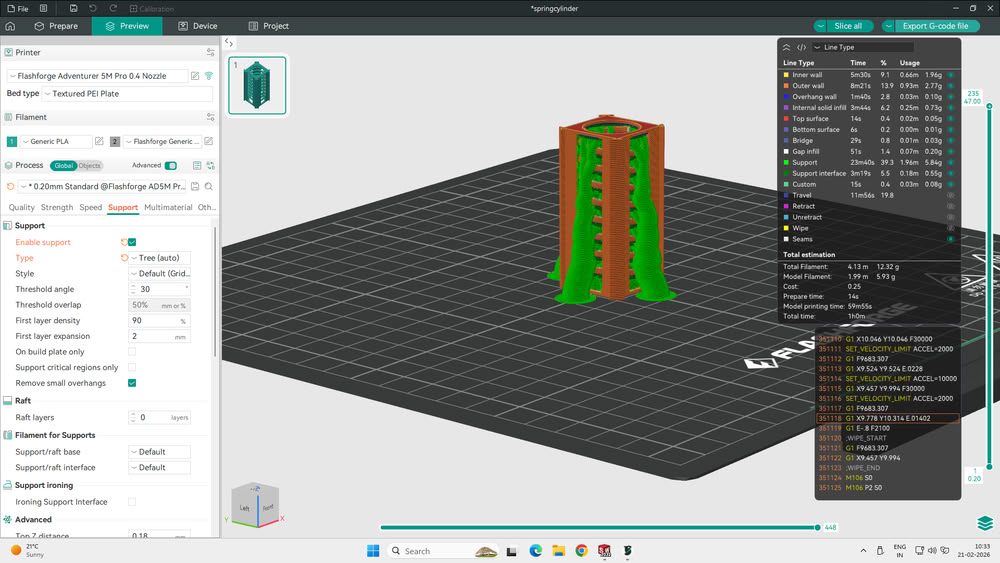Search process settings with magnifier icon
Image resolution: width=1000 pixels, height=563 pixels.
[209, 187]
